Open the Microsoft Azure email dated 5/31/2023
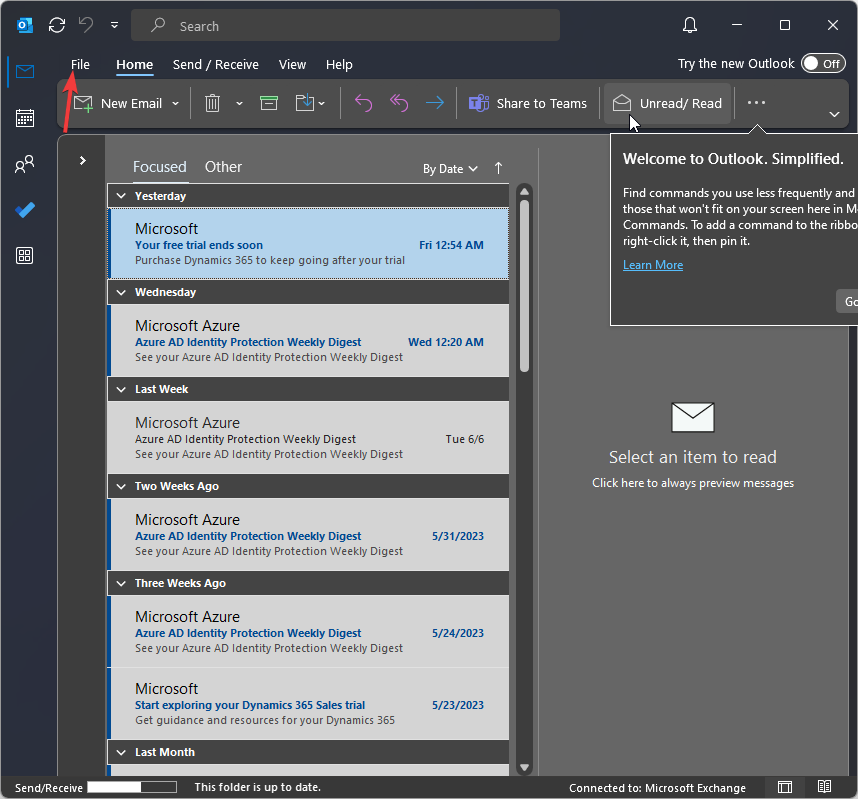This screenshot has width=858, height=799. pos(309,534)
